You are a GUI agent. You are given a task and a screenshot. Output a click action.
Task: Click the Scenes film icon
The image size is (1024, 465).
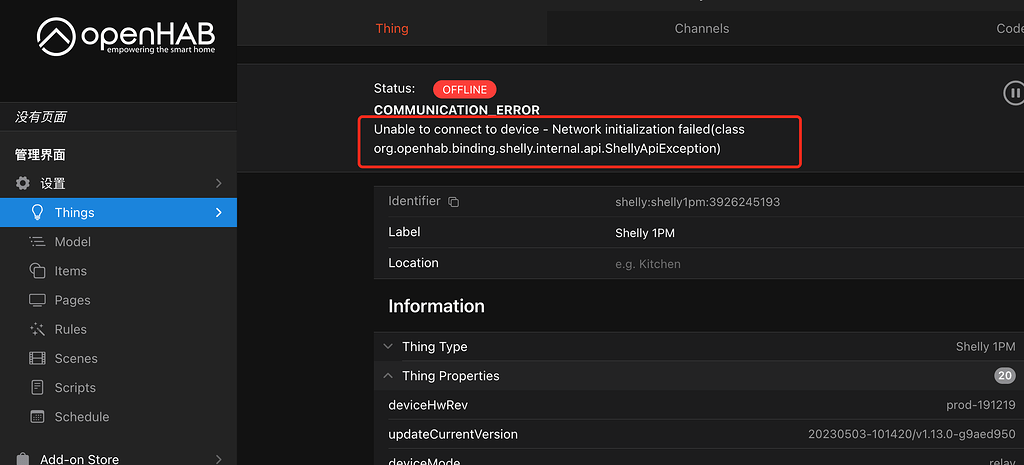38,358
